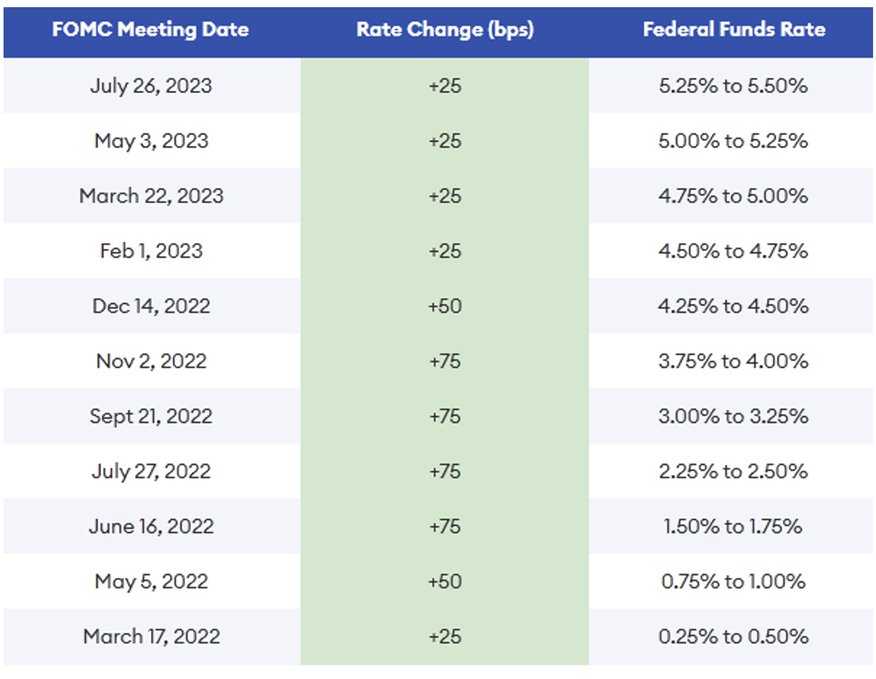
Task: Click the Rate Change (bps) column header
Action: [x=445, y=29]
